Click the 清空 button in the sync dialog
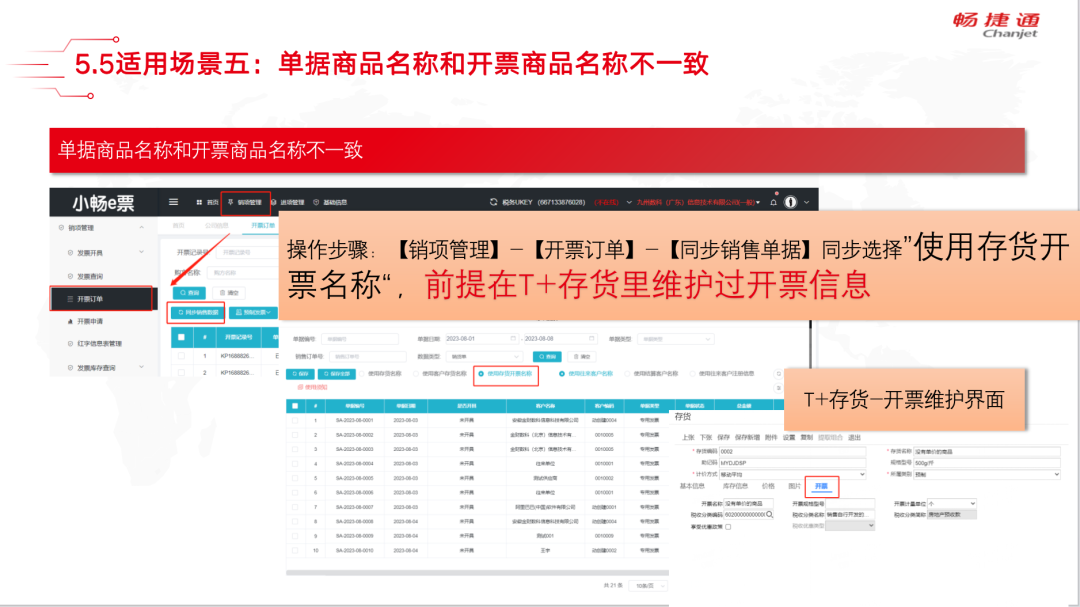The image size is (1080, 607). point(581,356)
